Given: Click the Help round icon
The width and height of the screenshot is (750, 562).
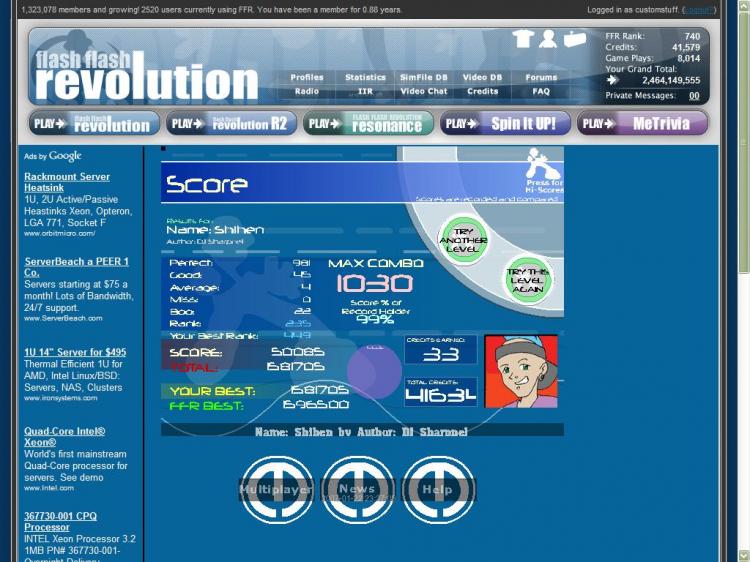Looking at the screenshot, I should click(x=438, y=489).
